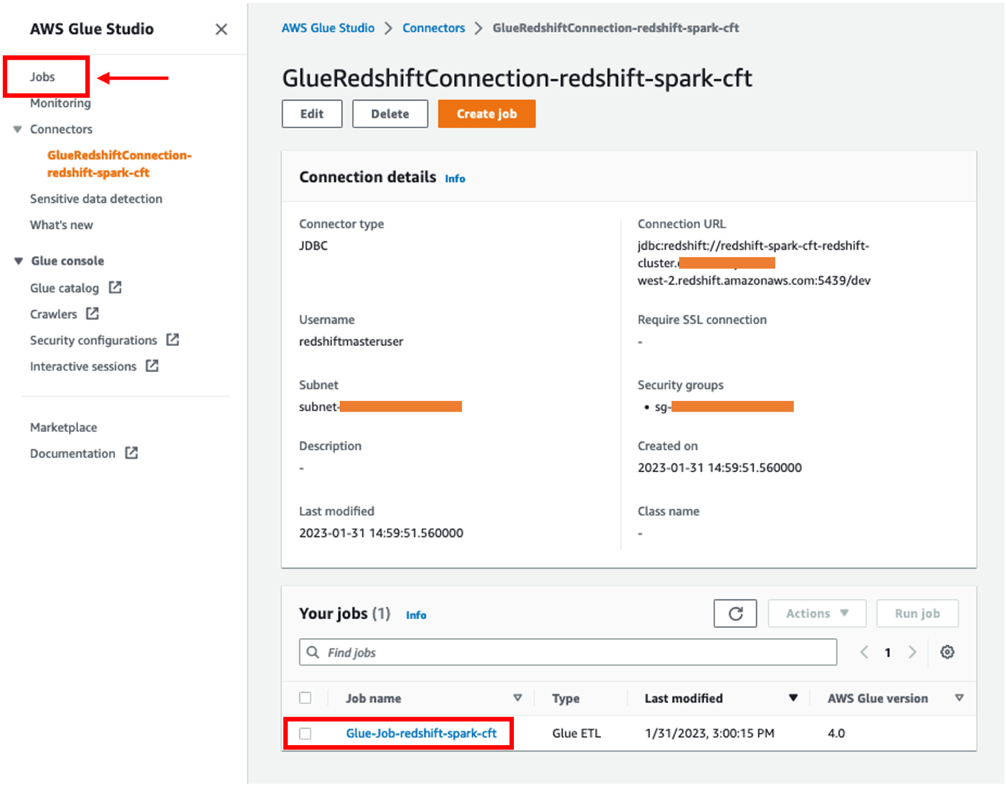Close the AWS Glue Studio sidebar

pyautogui.click(x=221, y=30)
